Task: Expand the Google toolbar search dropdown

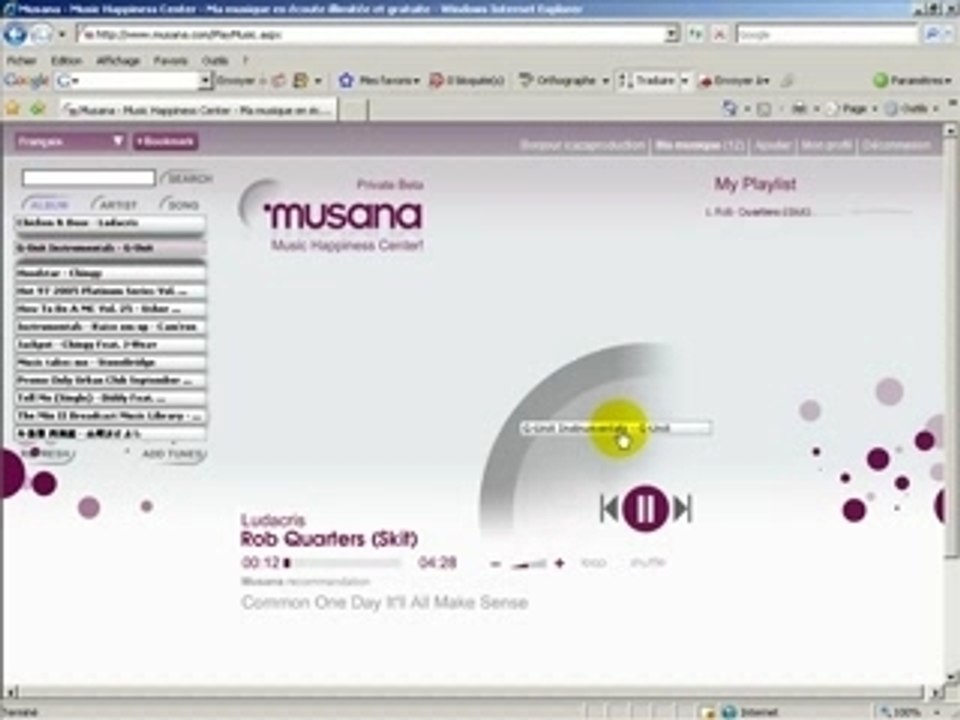Action: tap(205, 80)
